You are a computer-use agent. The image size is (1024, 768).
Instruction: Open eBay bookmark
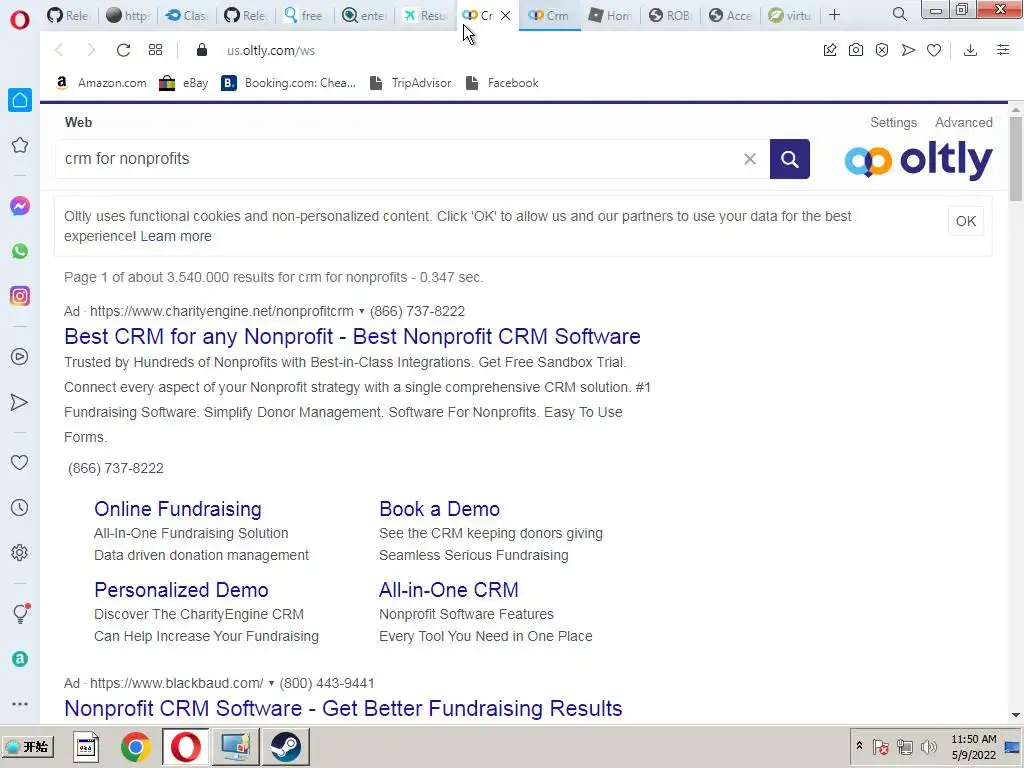coord(184,83)
